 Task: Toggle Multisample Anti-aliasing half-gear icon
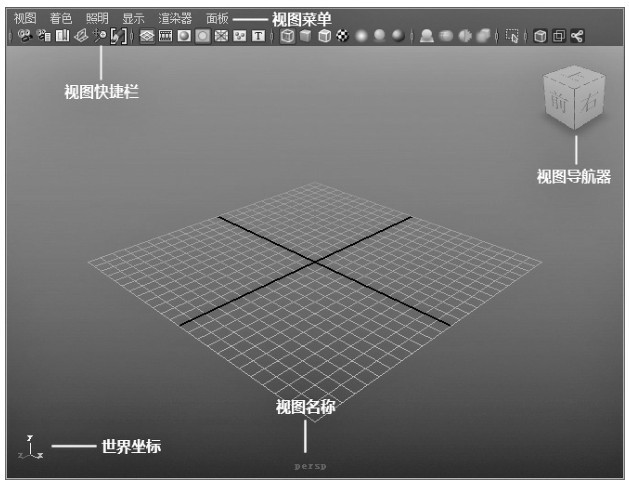coord(465,36)
